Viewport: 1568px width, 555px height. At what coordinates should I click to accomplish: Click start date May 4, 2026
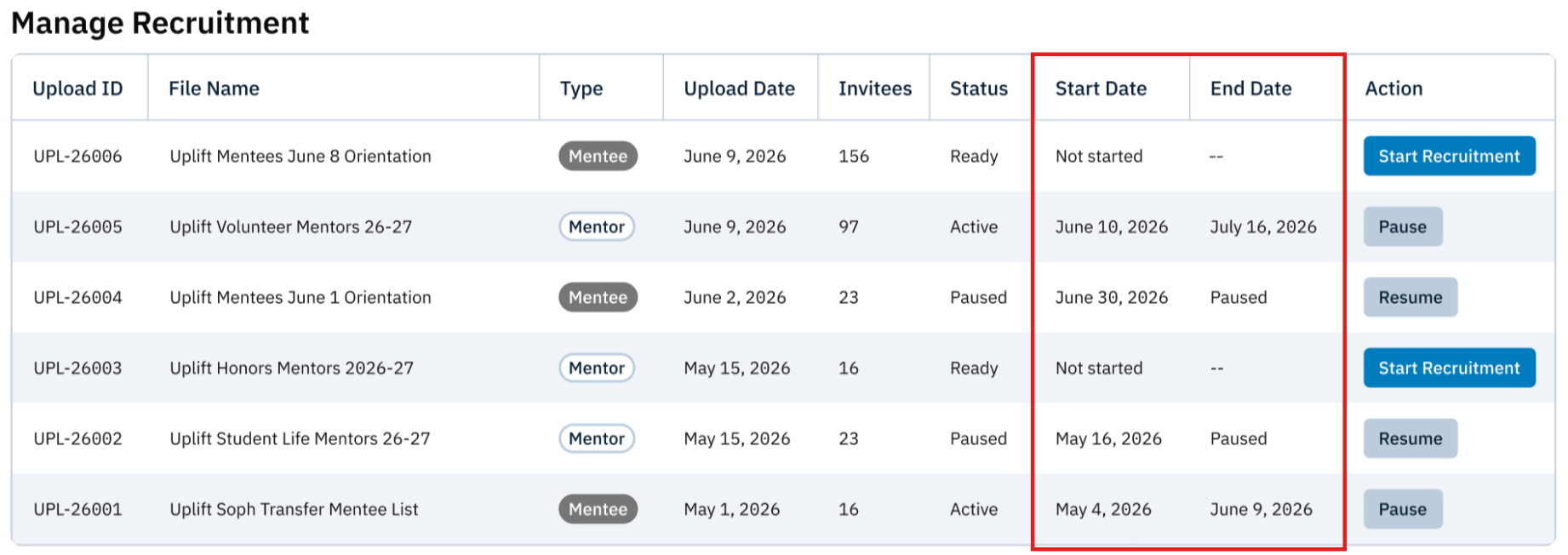pyautogui.click(x=1103, y=509)
